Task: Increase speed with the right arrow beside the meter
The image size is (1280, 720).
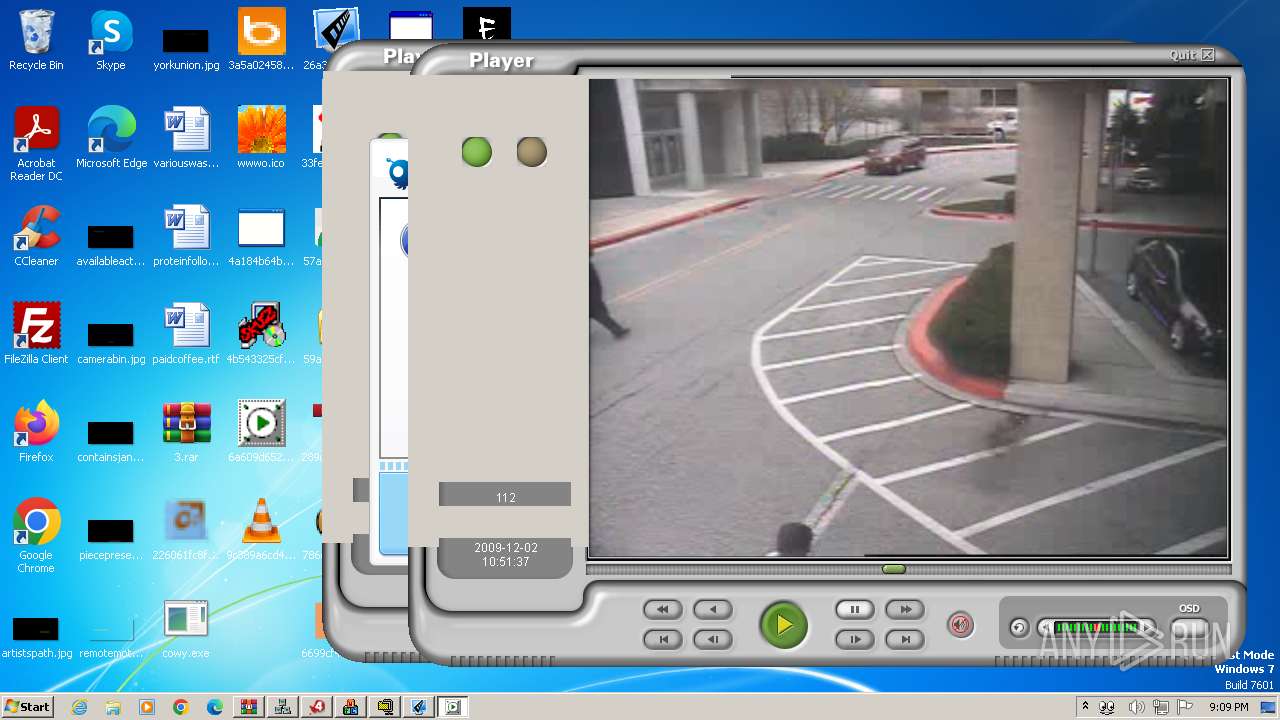Action: tap(1148, 628)
